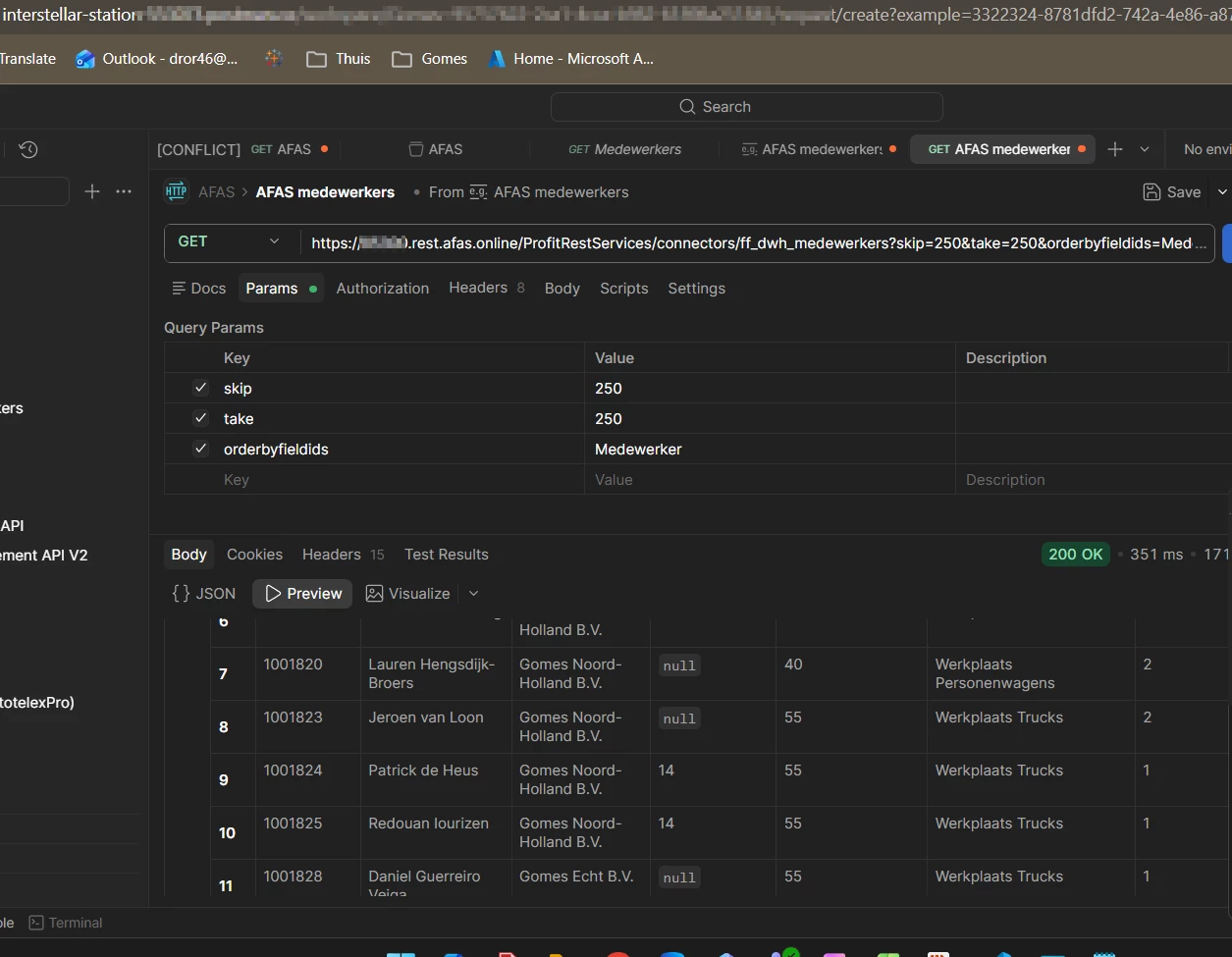Open the Terminal from the status bar
Image resolution: width=1232 pixels, height=957 pixels.
click(66, 923)
